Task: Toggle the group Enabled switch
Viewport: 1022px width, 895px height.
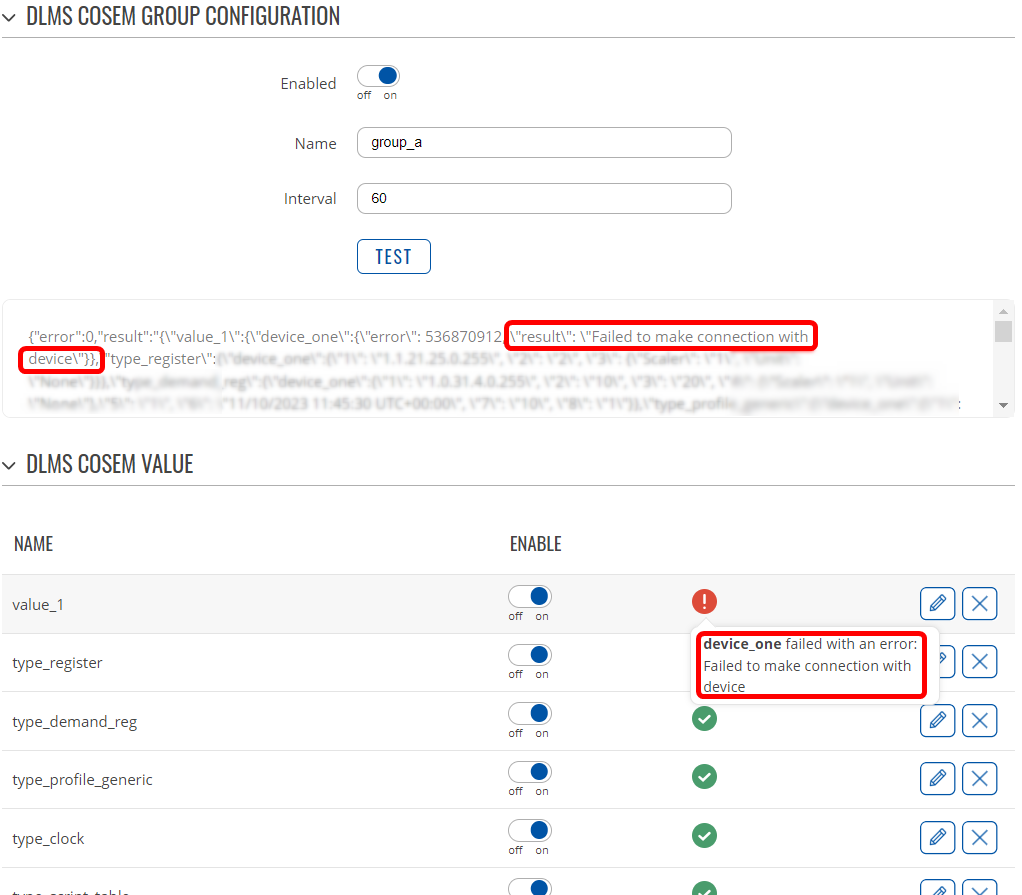Action: [378, 77]
